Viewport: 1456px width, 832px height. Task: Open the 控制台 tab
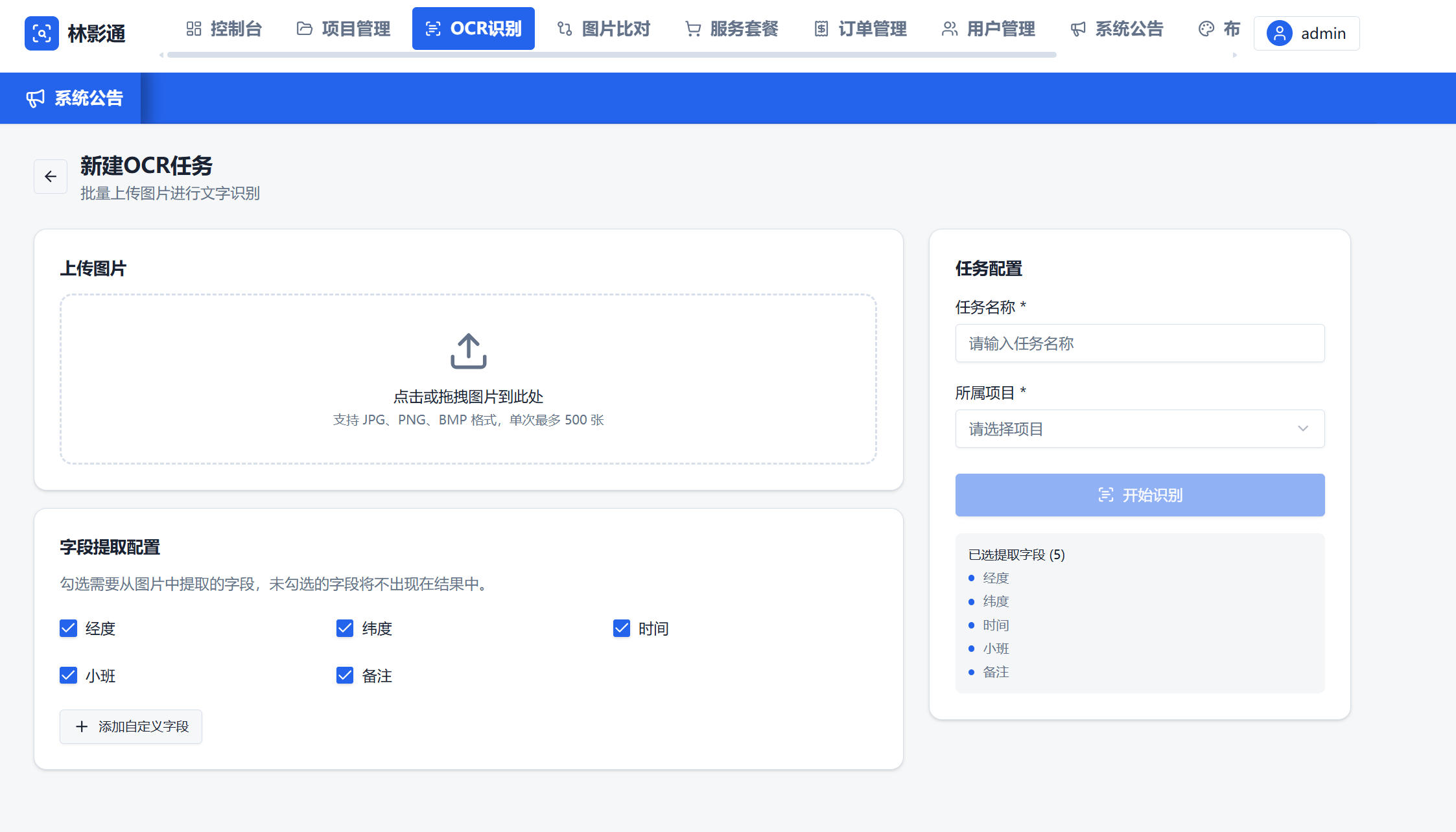(x=224, y=29)
